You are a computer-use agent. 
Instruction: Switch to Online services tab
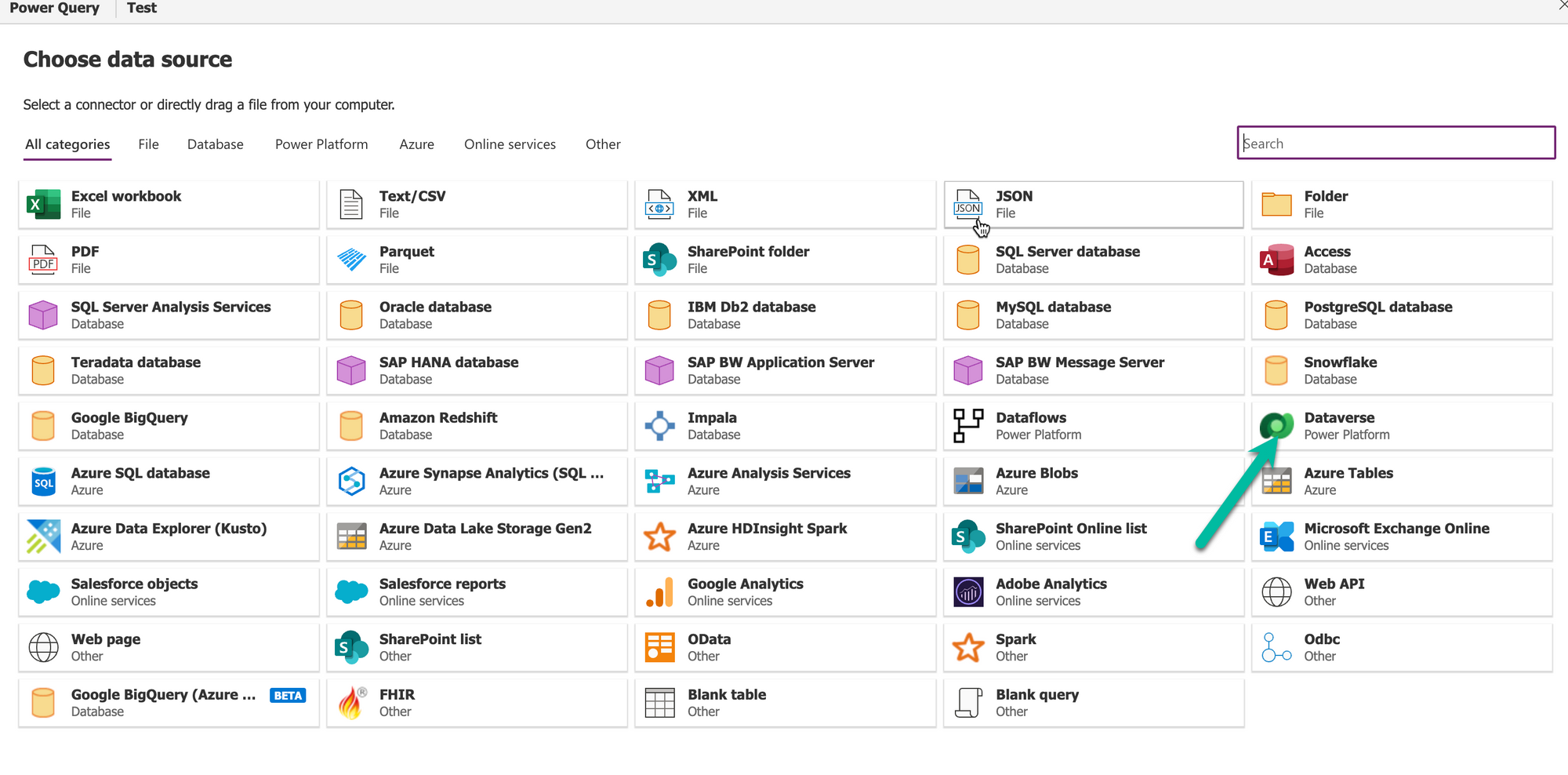510,144
